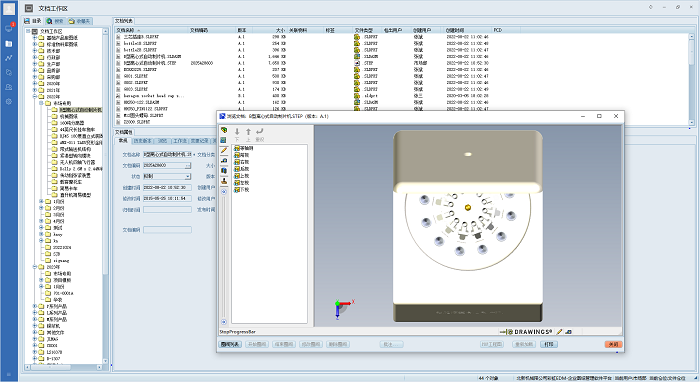Image resolution: width=700 pixels, height=382 pixels.
Task: Click the image tool below the cube icon
Action: pyautogui.click(x=224, y=140)
